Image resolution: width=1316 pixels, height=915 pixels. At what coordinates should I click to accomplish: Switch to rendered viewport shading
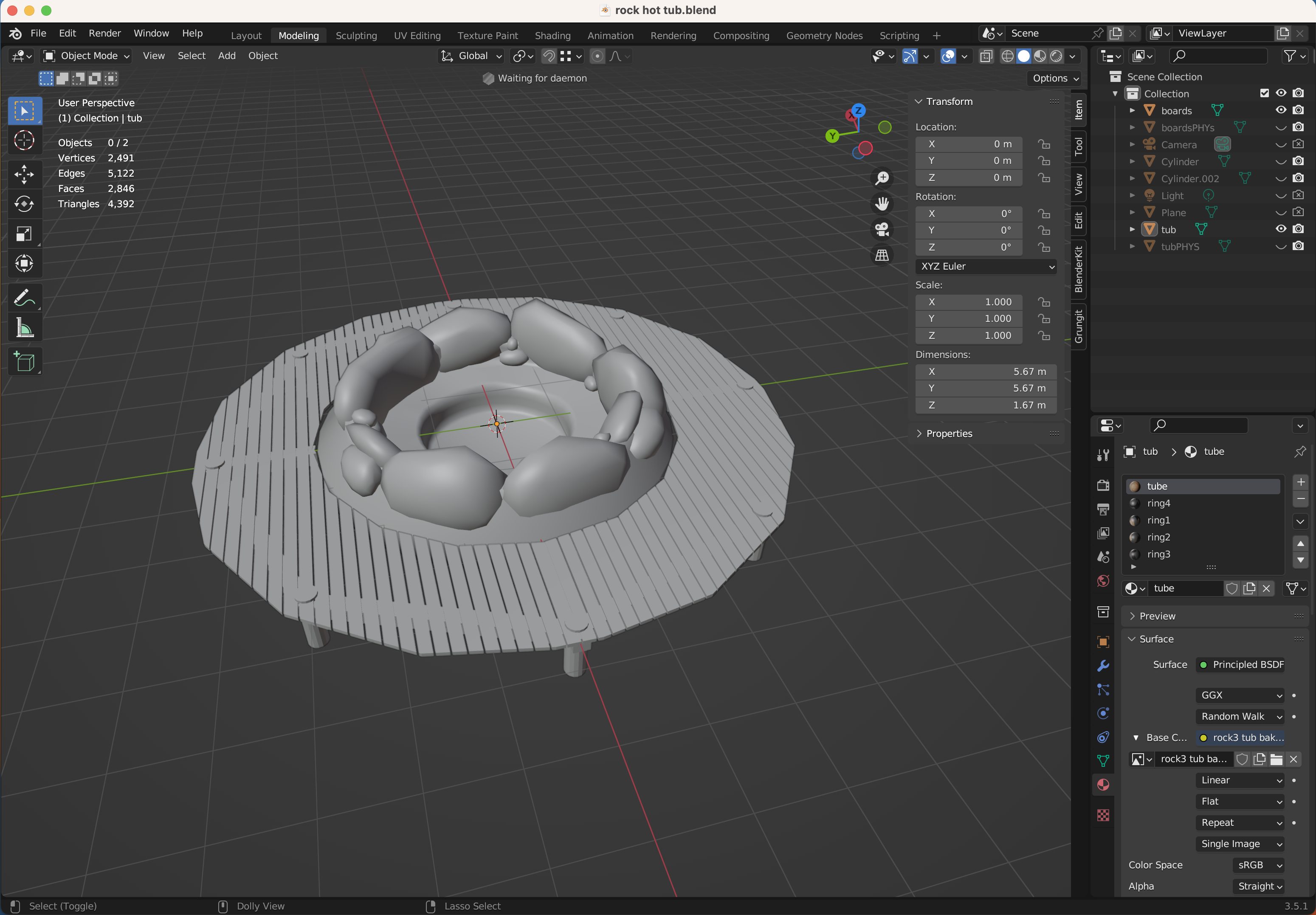pos(1057,56)
